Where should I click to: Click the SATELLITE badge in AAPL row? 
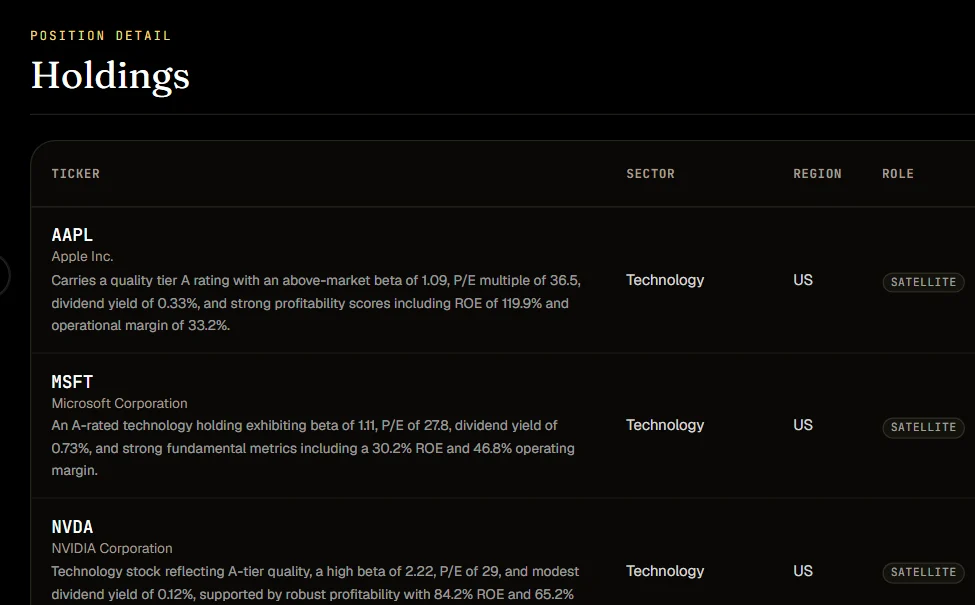[x=923, y=282]
